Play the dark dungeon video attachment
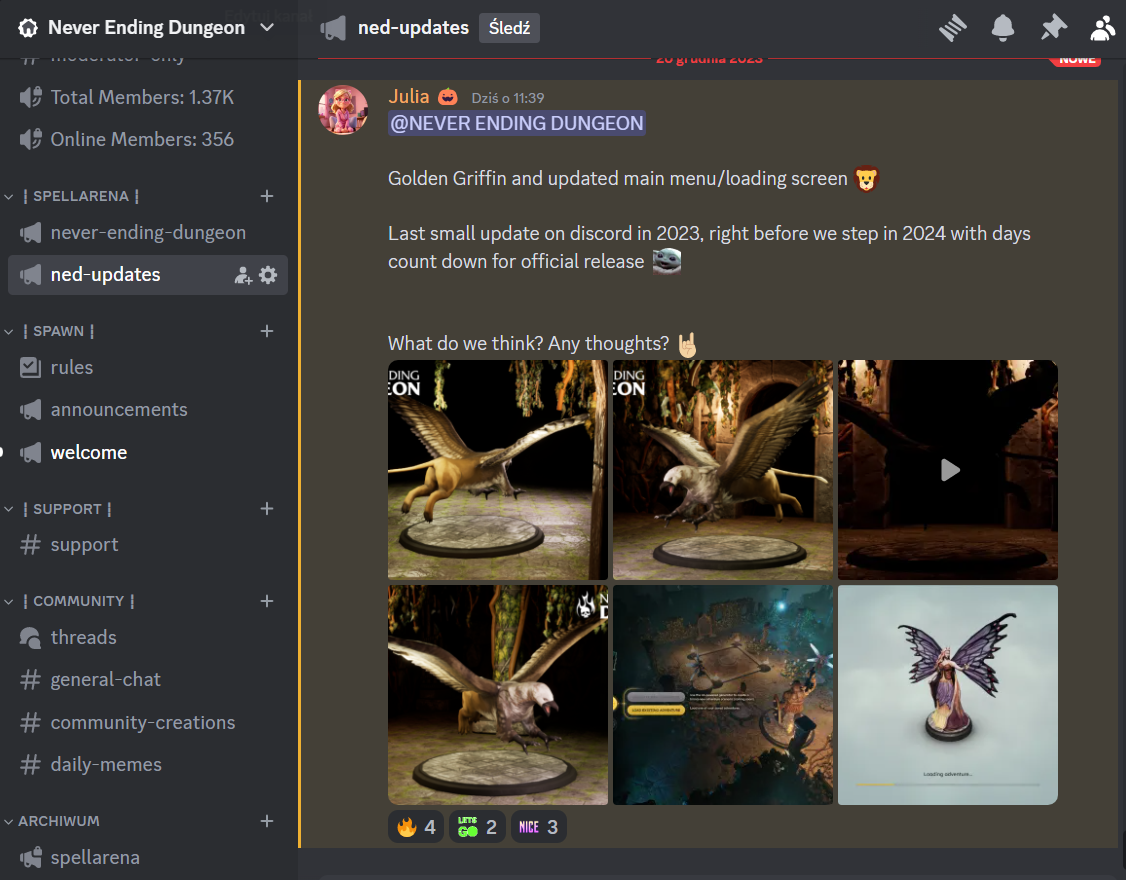Image resolution: width=1126 pixels, height=880 pixels. click(948, 470)
